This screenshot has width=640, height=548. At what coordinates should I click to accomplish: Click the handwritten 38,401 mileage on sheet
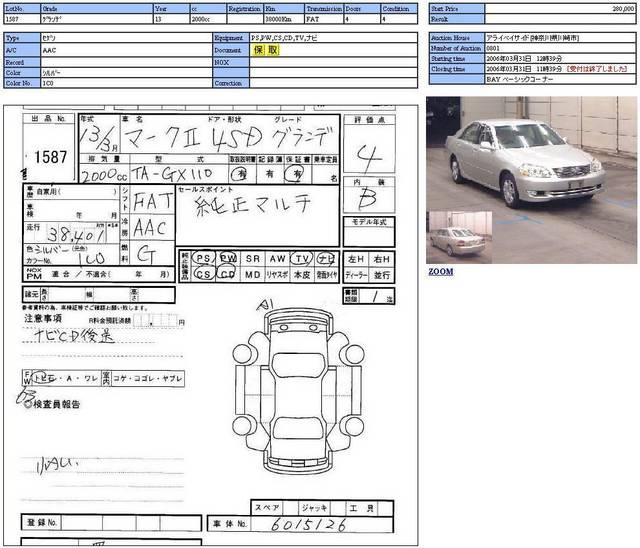[x=76, y=234]
